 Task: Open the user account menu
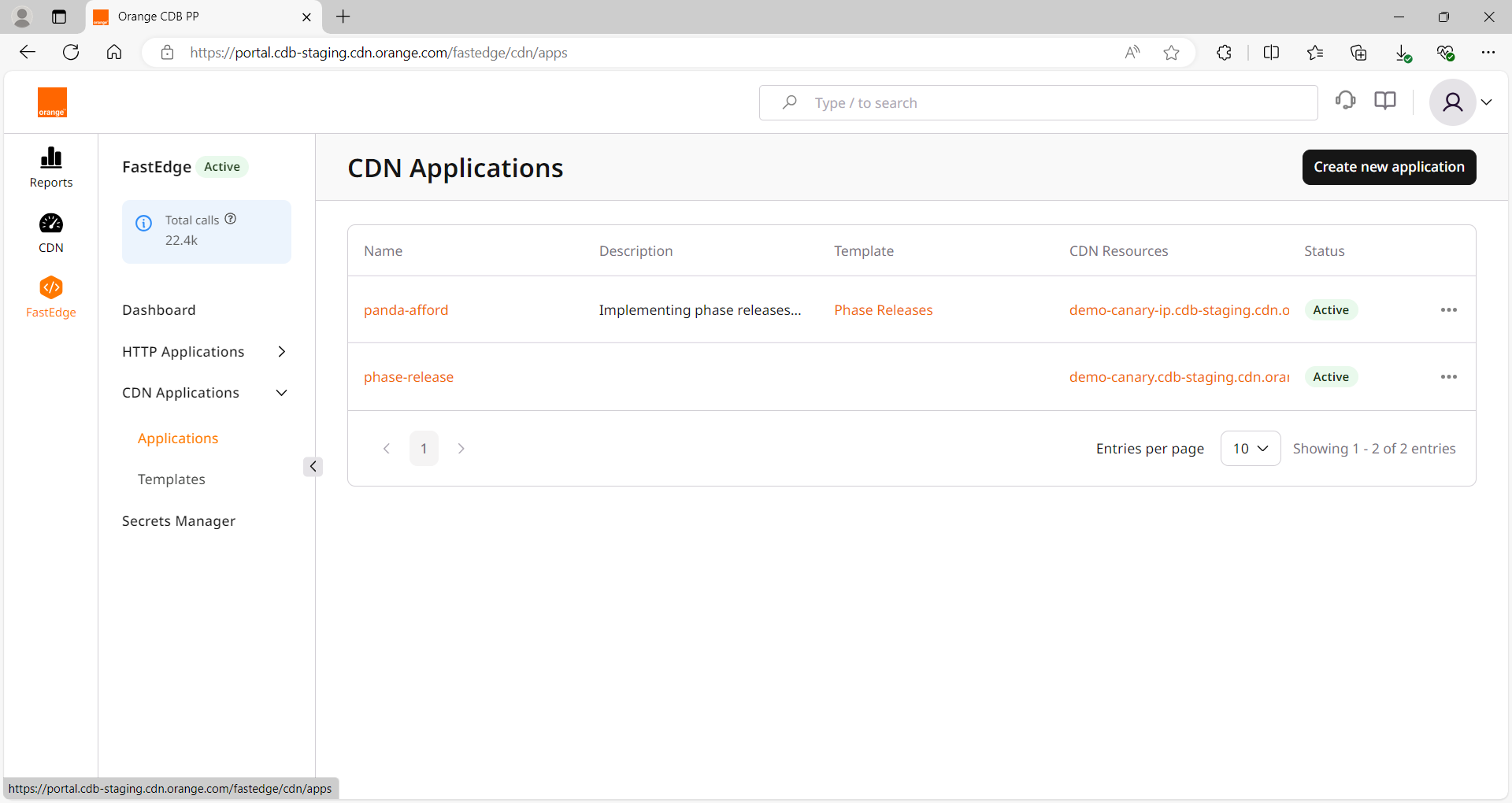tap(1463, 102)
